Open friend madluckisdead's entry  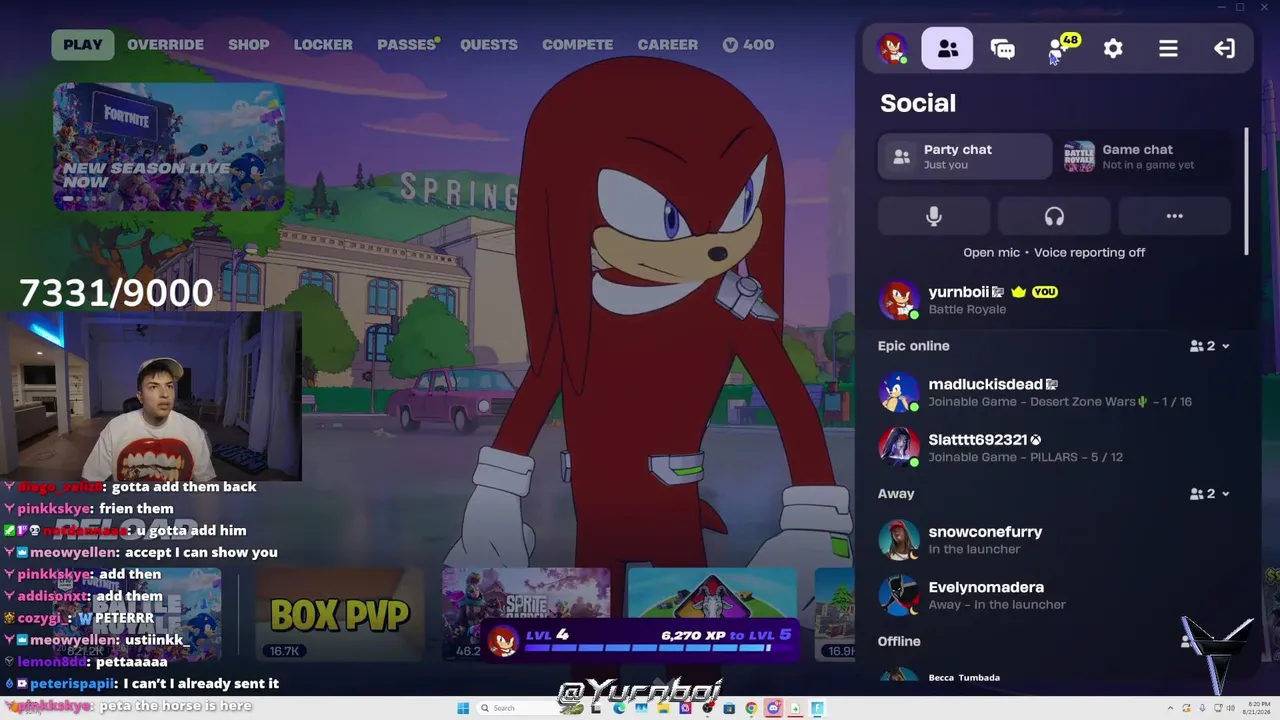click(x=1055, y=392)
